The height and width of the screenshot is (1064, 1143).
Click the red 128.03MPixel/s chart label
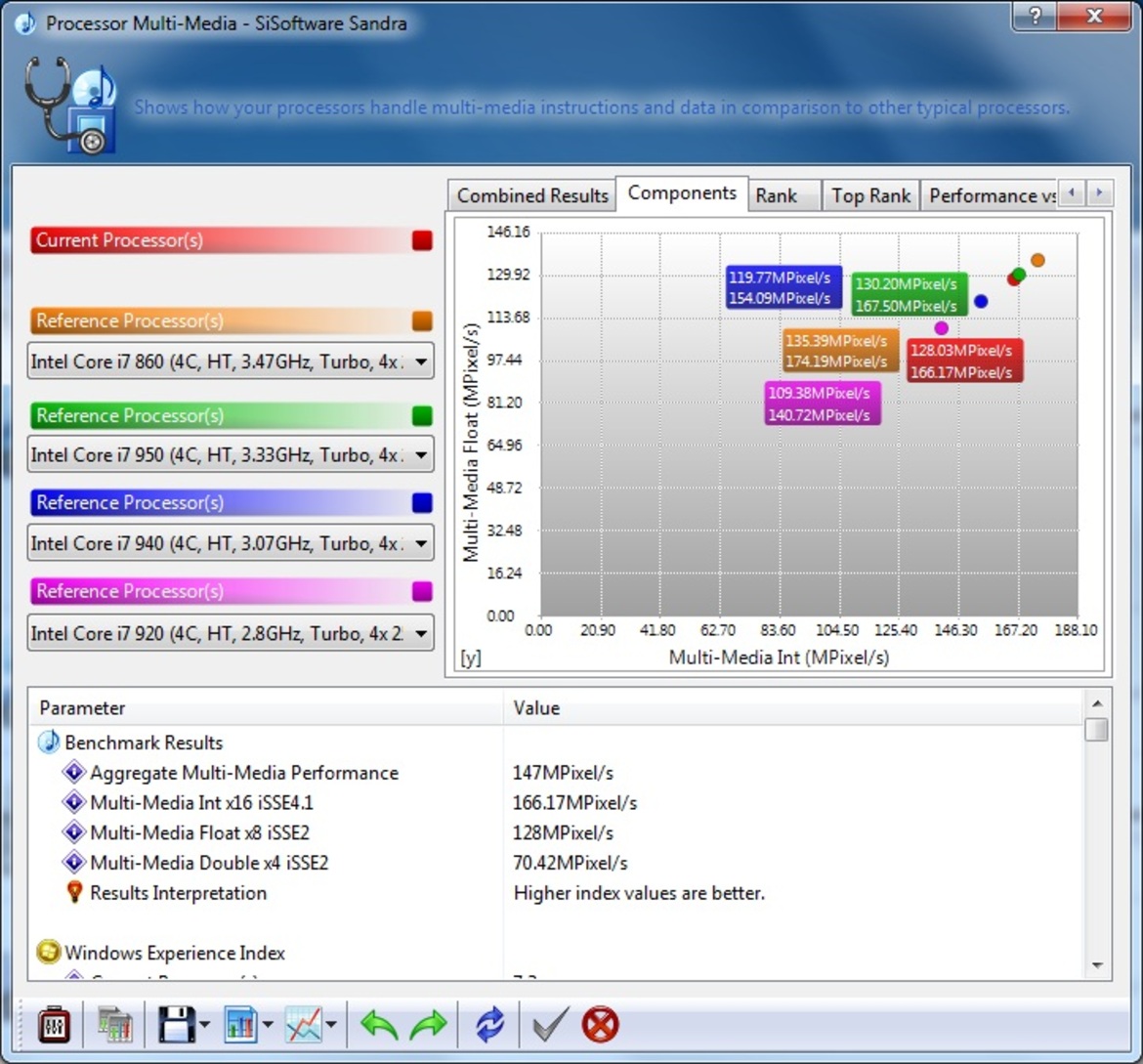(965, 361)
